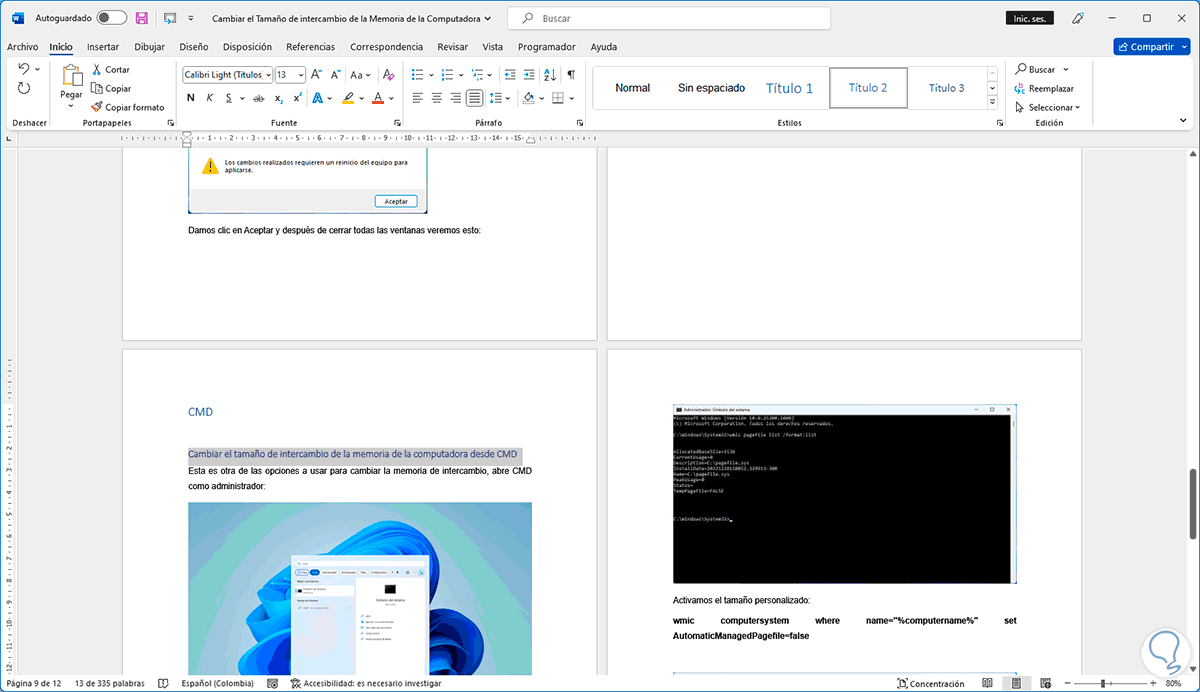The width and height of the screenshot is (1200, 692).
Task: Sort text with the A-Z sort icon
Action: [x=550, y=74]
